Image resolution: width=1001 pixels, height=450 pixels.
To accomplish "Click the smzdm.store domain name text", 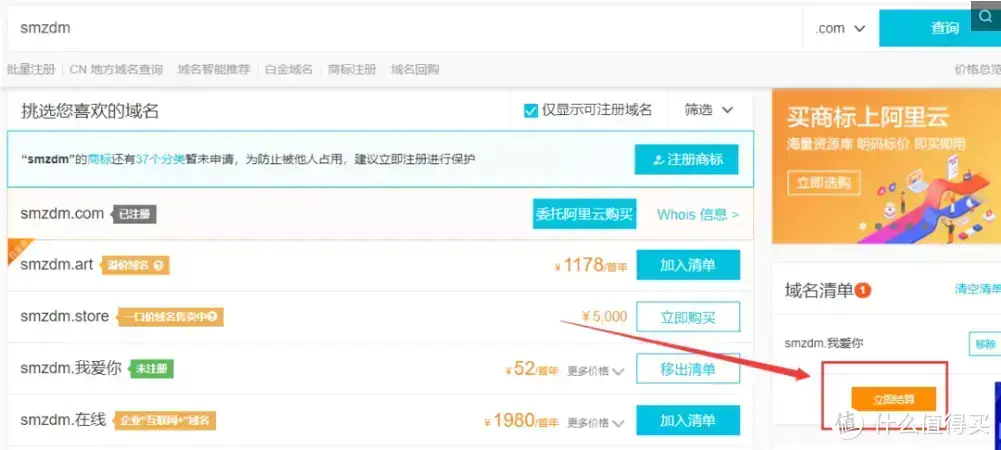I will (64, 317).
